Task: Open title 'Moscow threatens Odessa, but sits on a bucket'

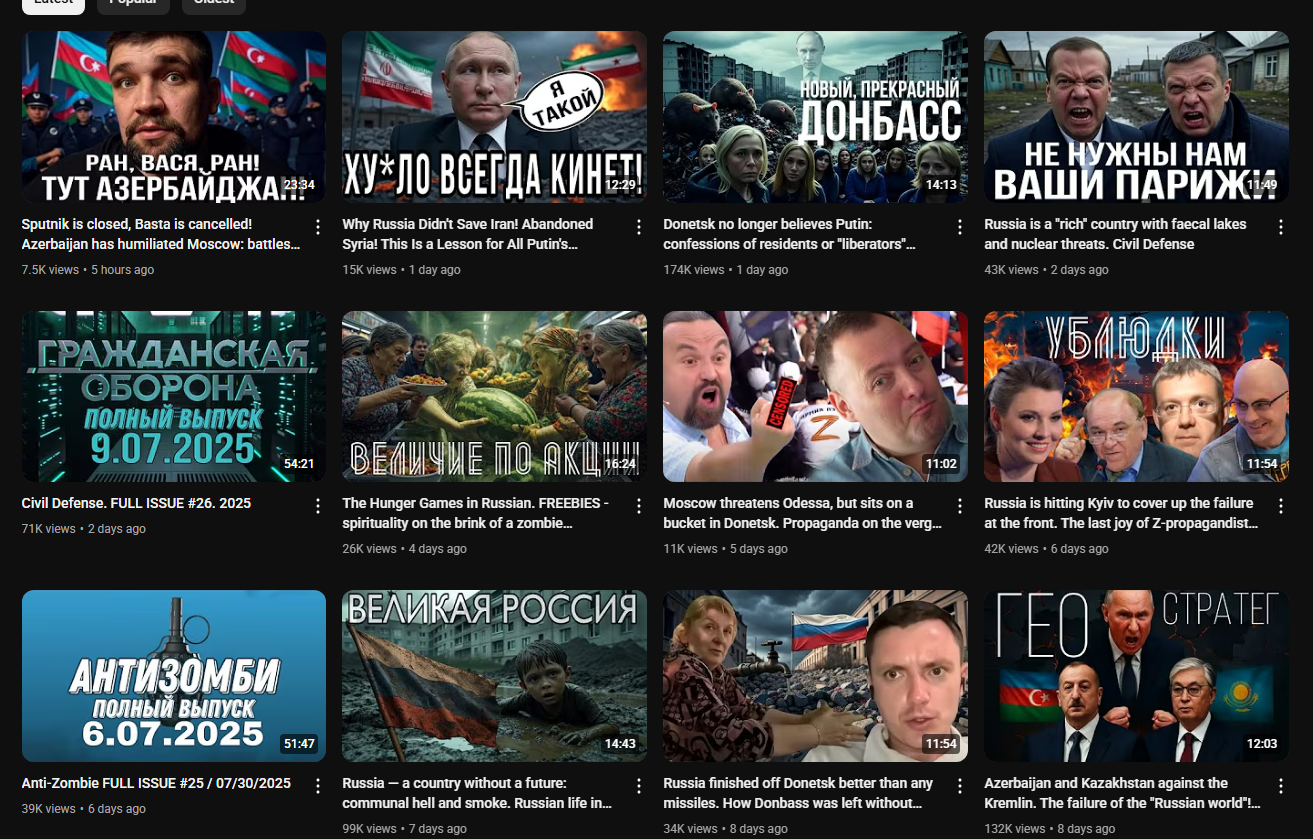Action: tap(802, 513)
